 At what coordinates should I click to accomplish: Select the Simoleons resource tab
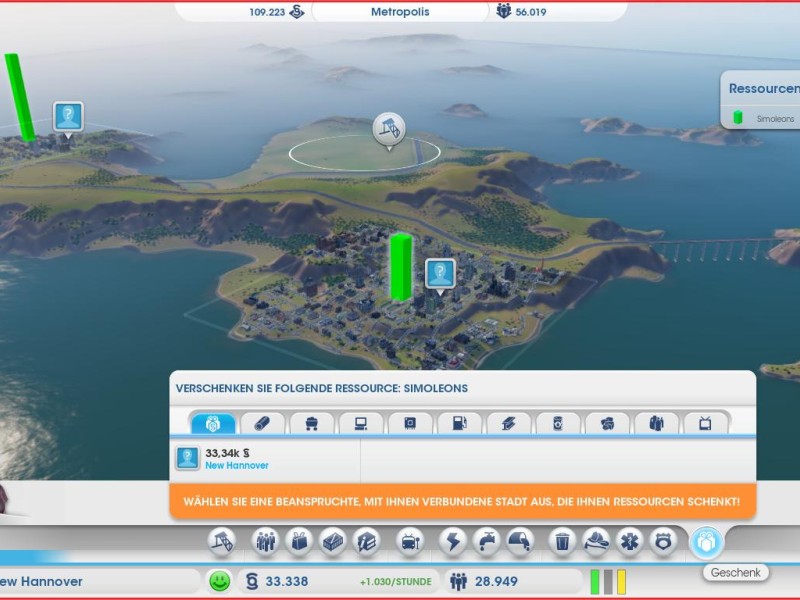(x=212, y=422)
